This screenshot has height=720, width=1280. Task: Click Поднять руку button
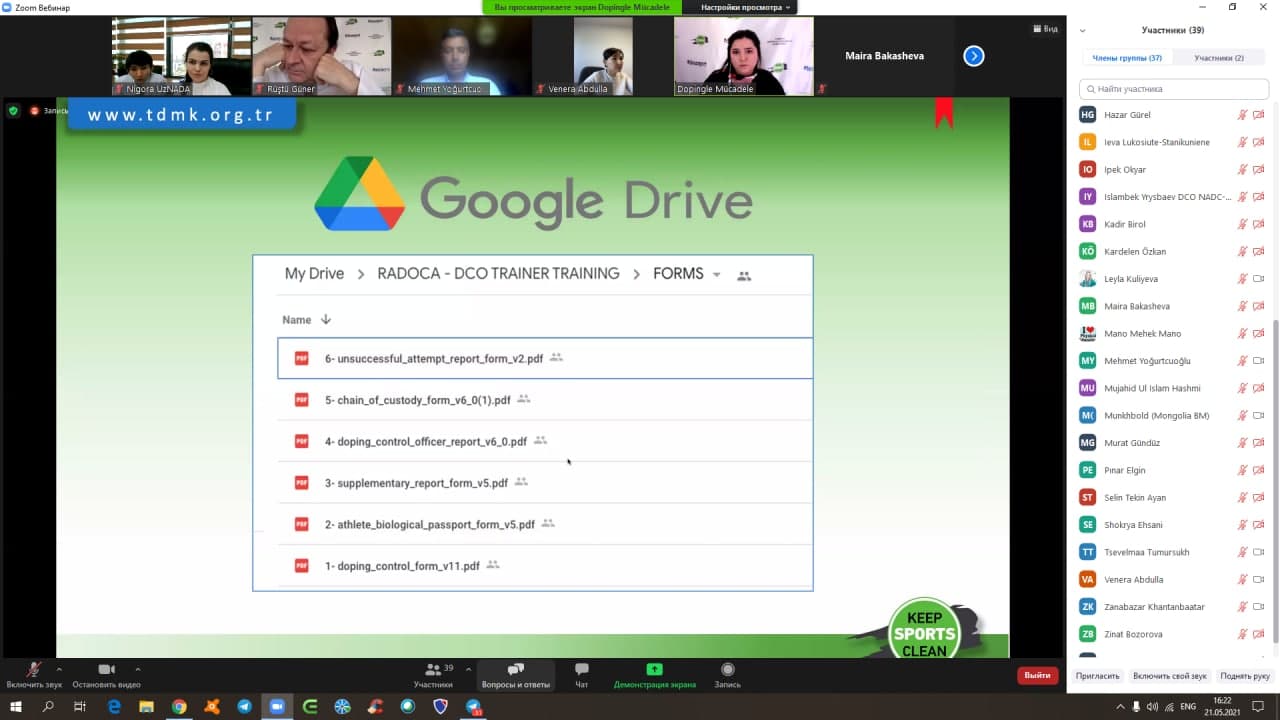point(1244,676)
